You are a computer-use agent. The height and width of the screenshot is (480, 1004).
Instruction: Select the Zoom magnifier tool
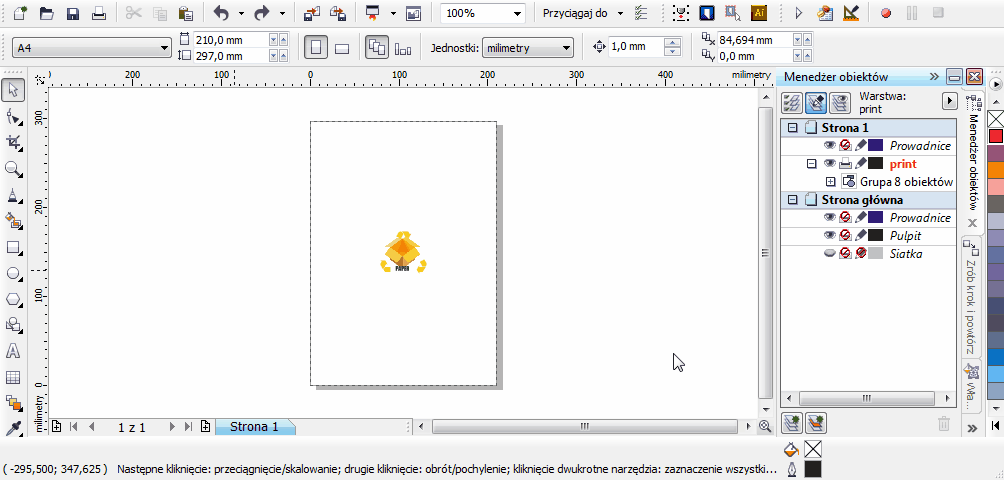point(13,169)
